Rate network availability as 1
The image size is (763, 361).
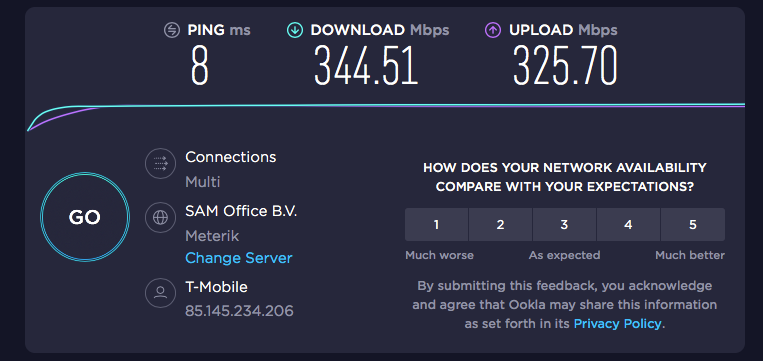coord(436,225)
